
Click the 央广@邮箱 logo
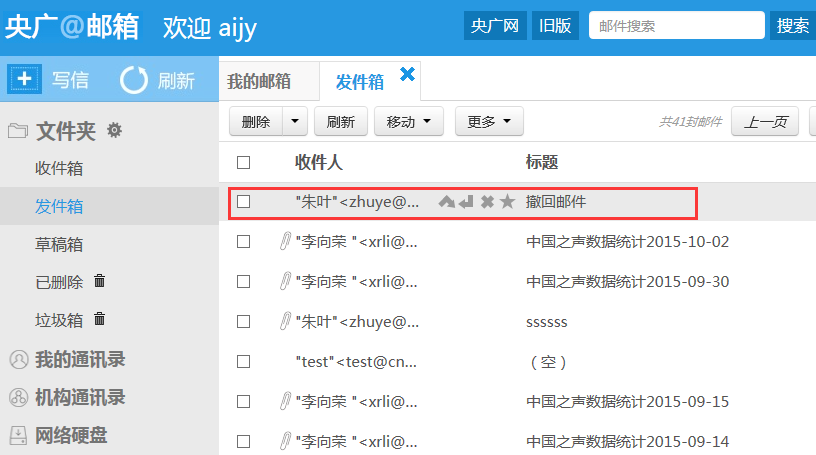(72, 26)
